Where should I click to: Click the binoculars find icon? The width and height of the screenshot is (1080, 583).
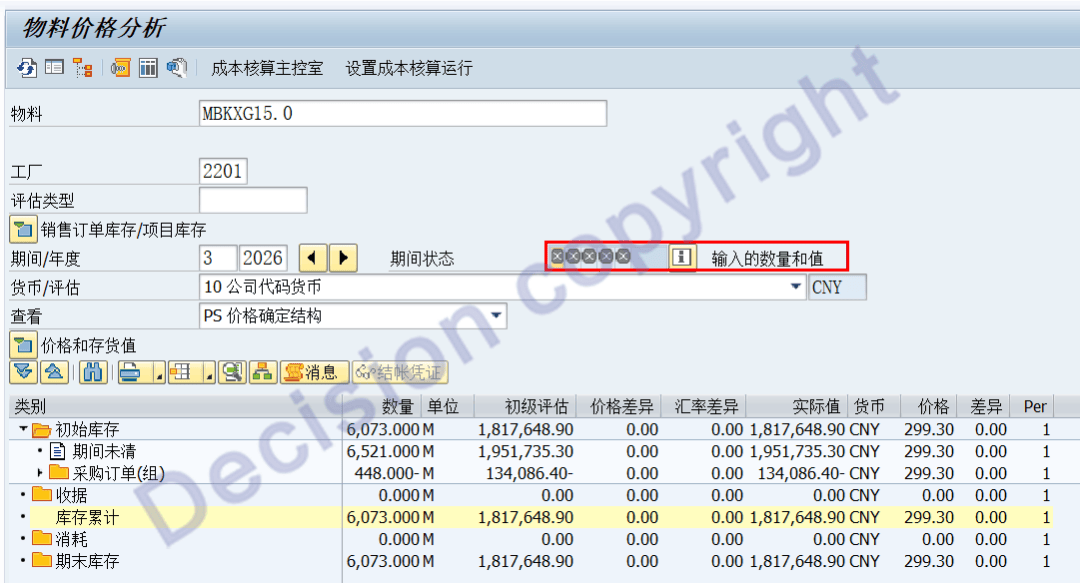pyautogui.click(x=93, y=373)
